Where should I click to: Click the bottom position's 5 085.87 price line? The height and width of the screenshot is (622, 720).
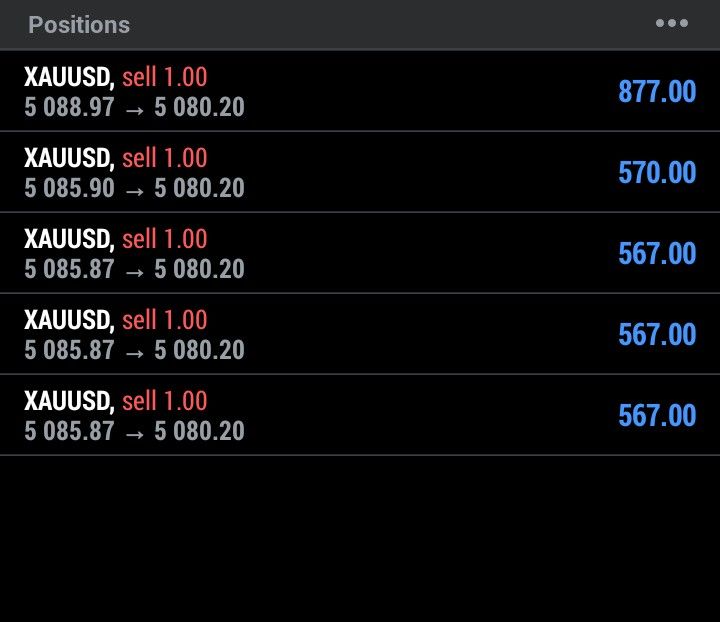[134, 431]
